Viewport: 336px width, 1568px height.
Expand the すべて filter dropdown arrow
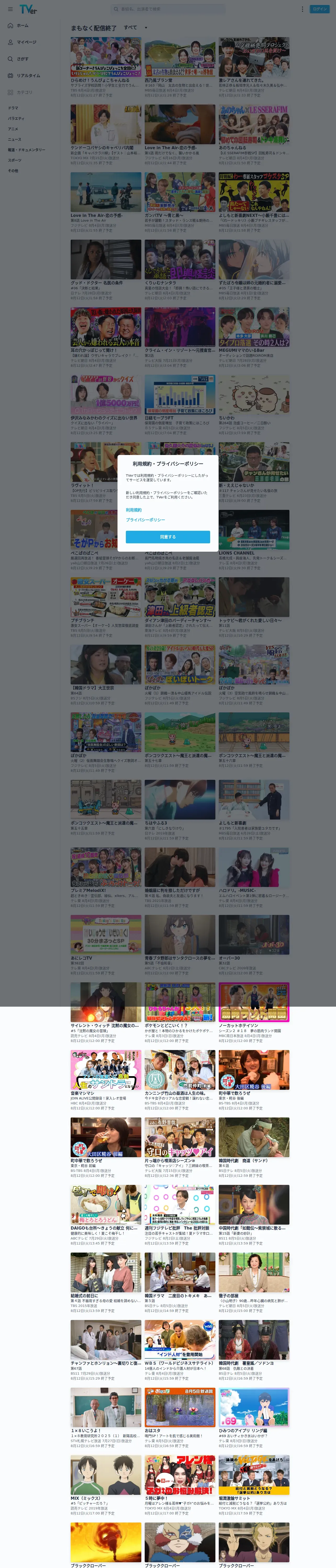tap(146, 28)
